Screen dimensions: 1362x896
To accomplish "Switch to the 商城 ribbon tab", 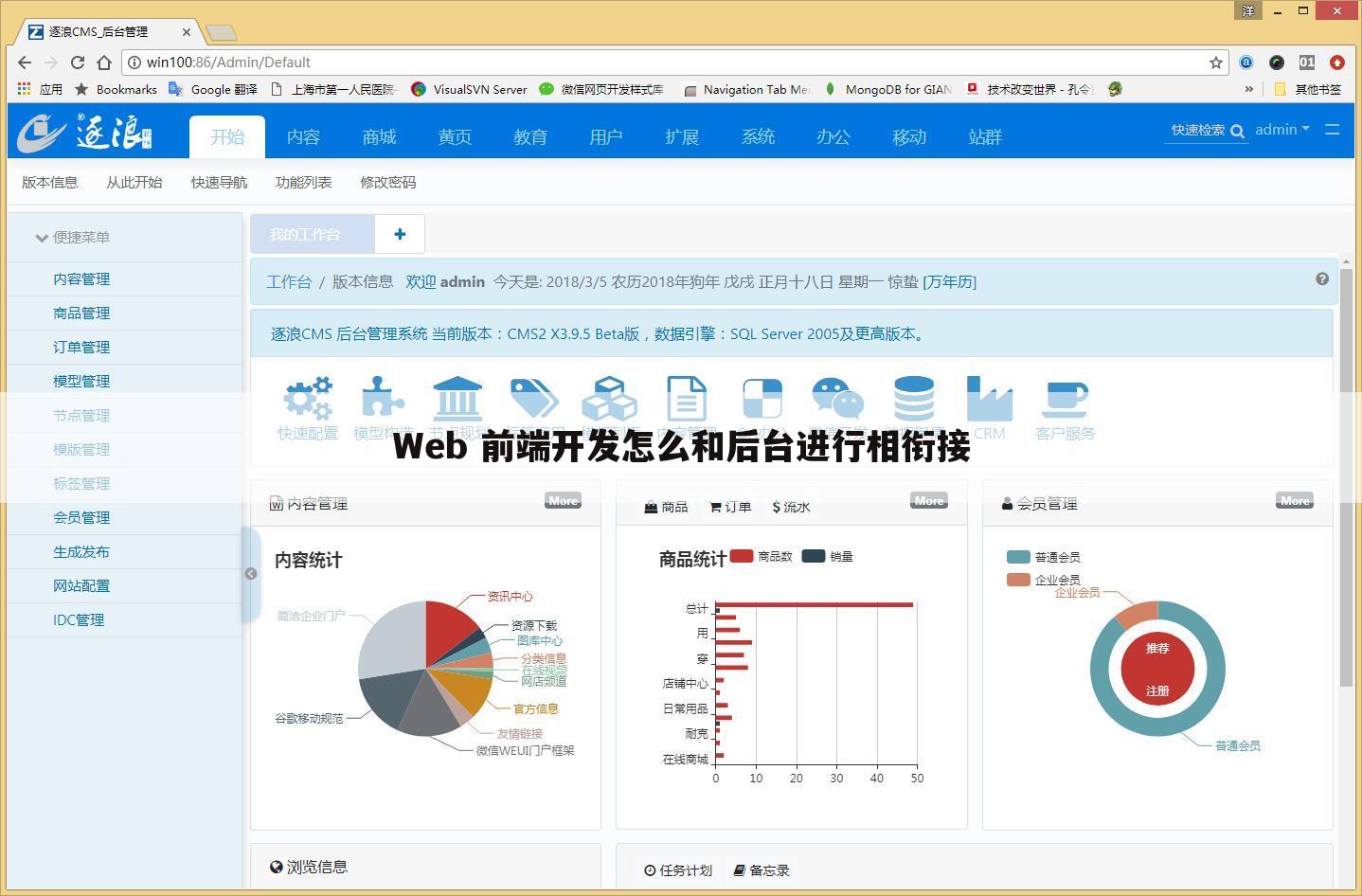I will coord(378,136).
